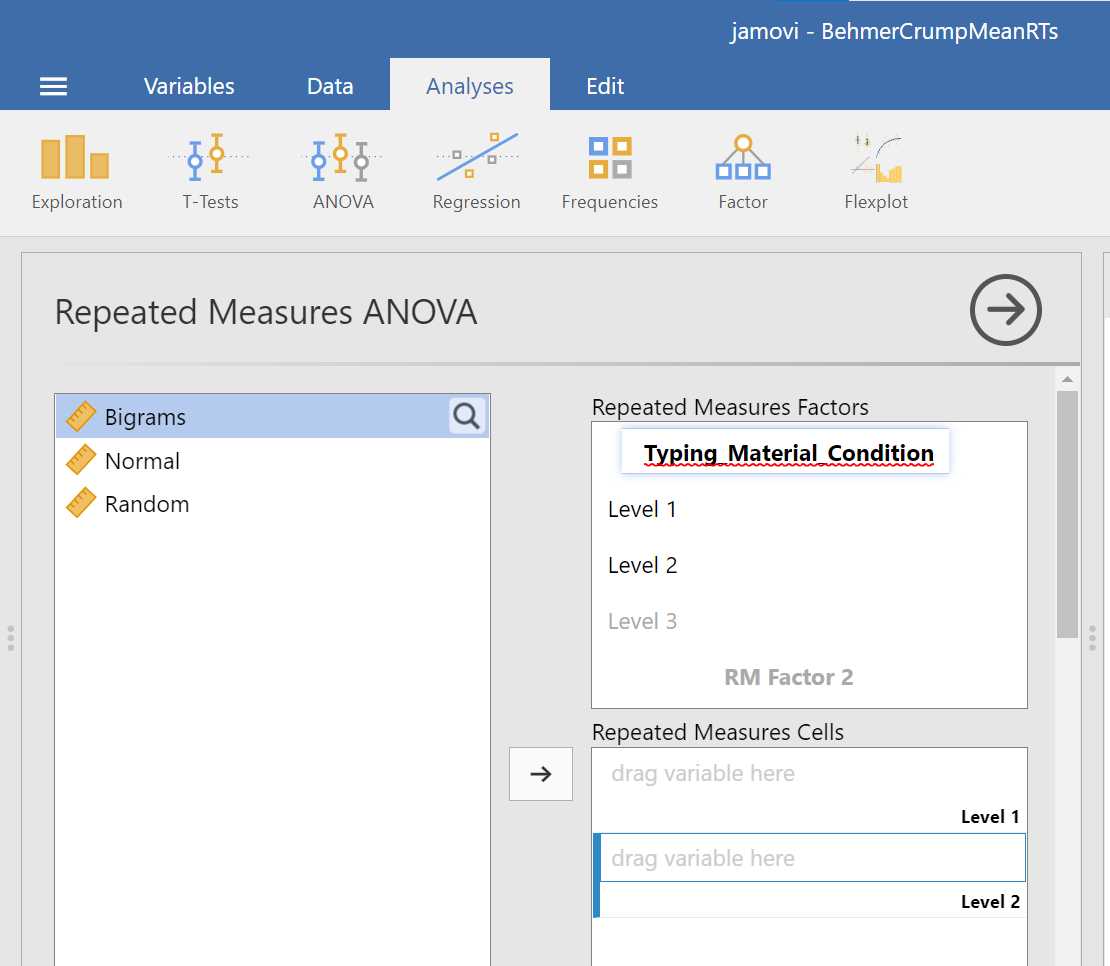This screenshot has height=966, width=1110.
Task: Open the Frequencies analyses menu
Action: (610, 172)
